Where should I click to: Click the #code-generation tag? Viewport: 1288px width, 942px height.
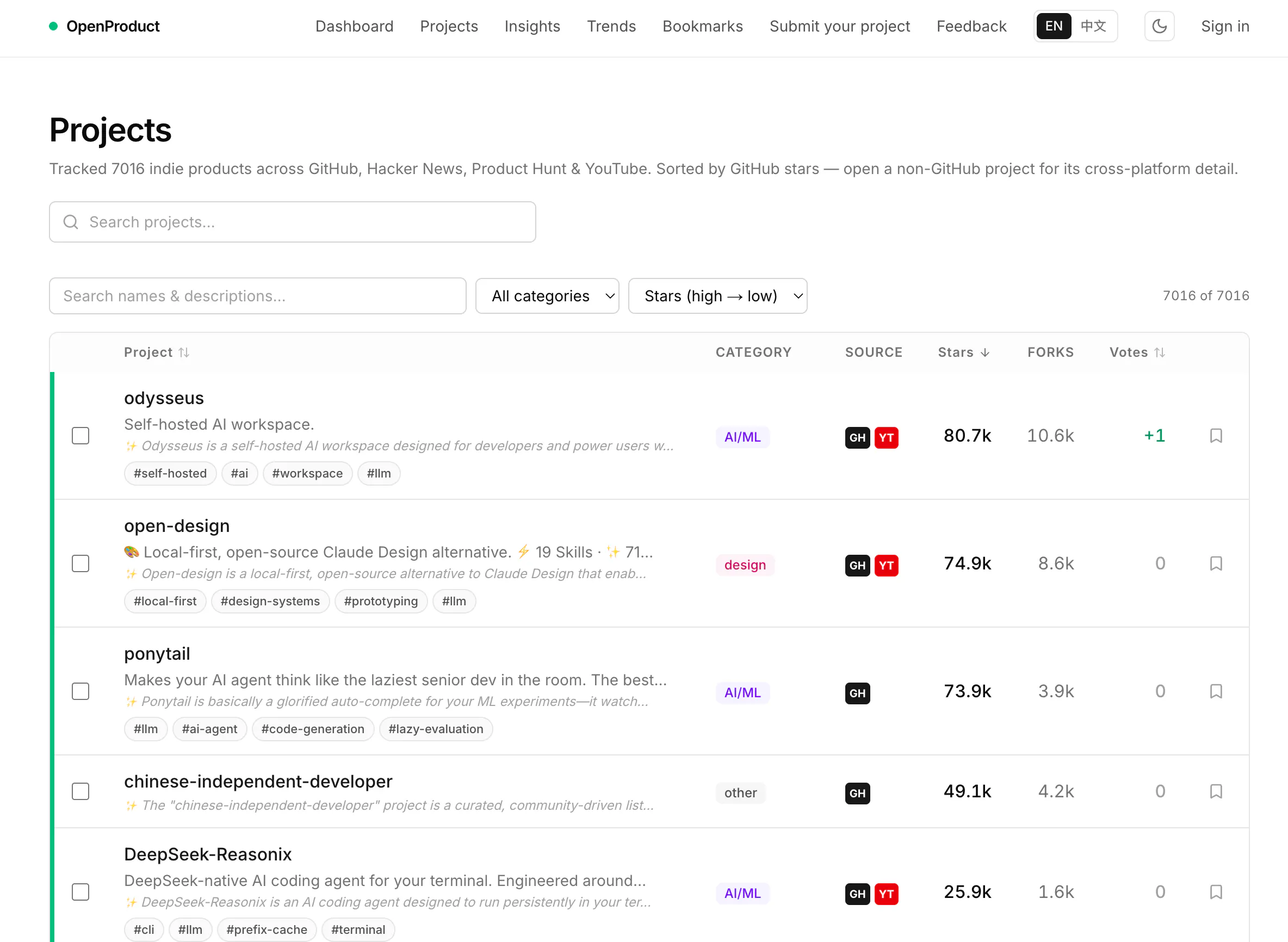312,729
